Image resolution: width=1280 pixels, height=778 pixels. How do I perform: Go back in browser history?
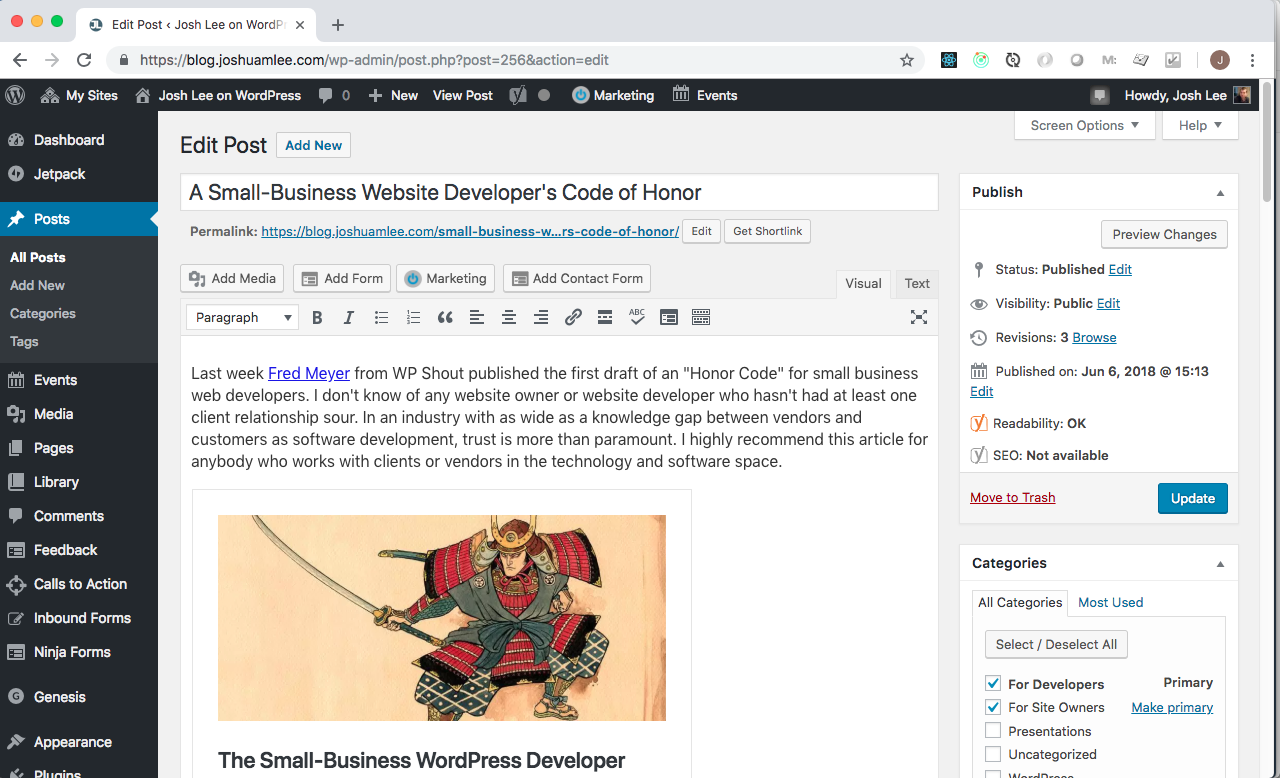(x=20, y=60)
